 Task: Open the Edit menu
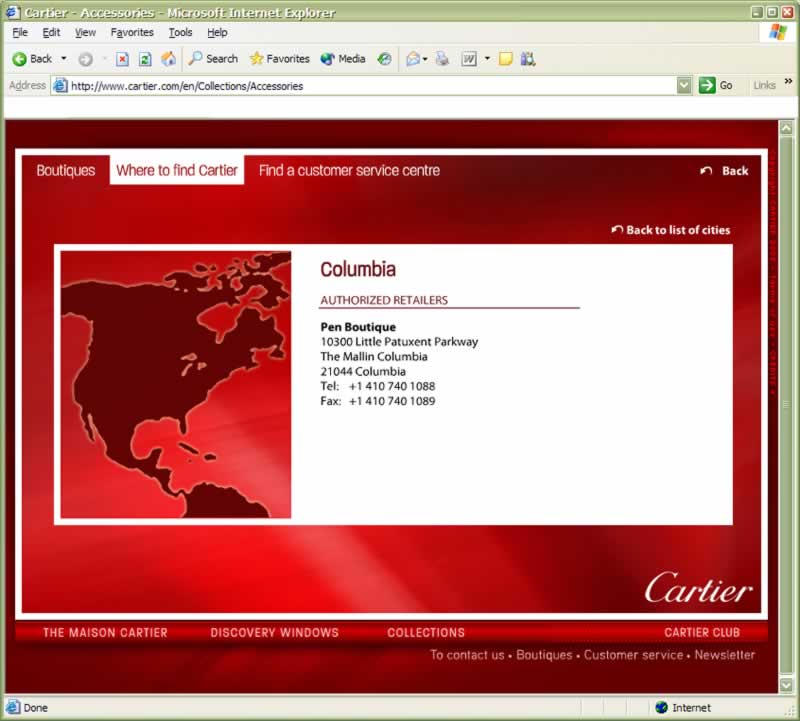tap(51, 32)
